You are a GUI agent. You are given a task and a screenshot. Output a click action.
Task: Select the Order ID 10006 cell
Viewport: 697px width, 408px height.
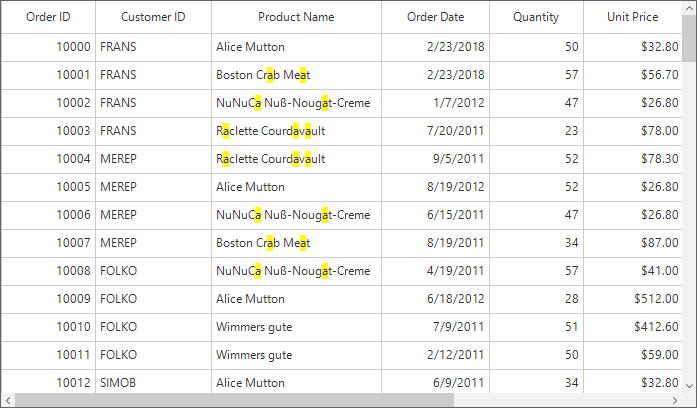pos(48,215)
